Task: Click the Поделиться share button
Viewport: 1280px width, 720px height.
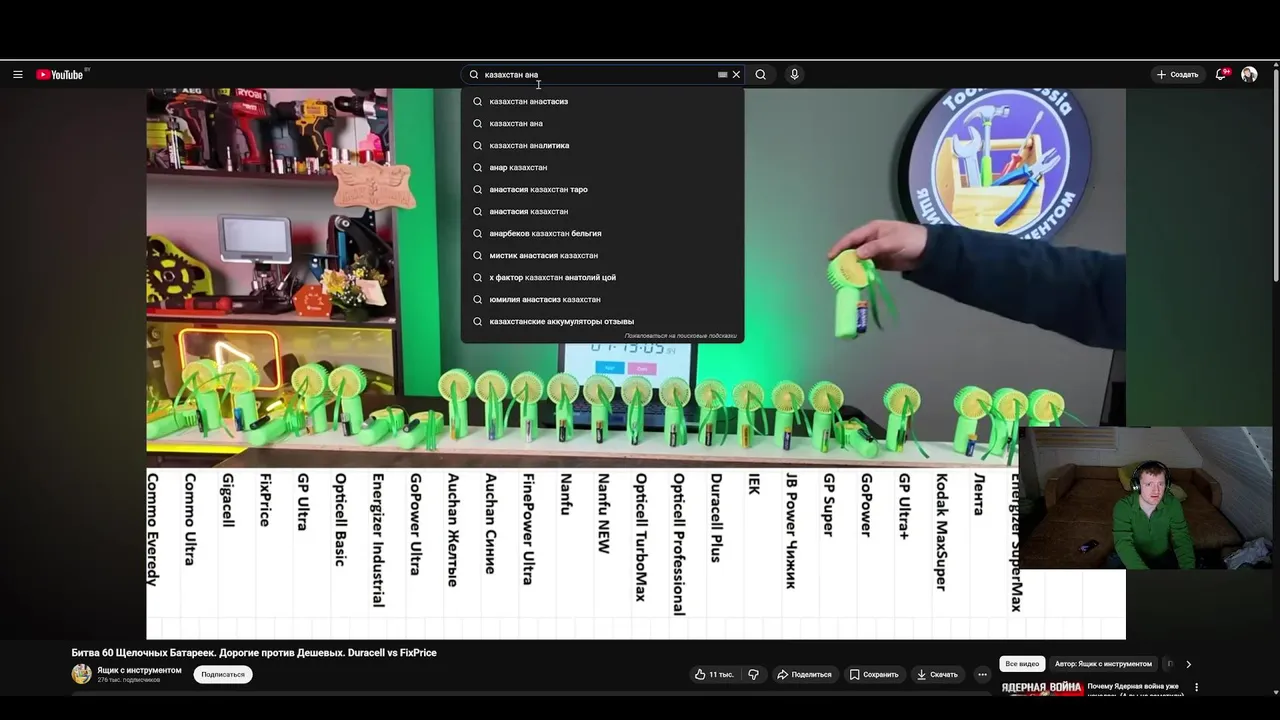Action: point(805,675)
